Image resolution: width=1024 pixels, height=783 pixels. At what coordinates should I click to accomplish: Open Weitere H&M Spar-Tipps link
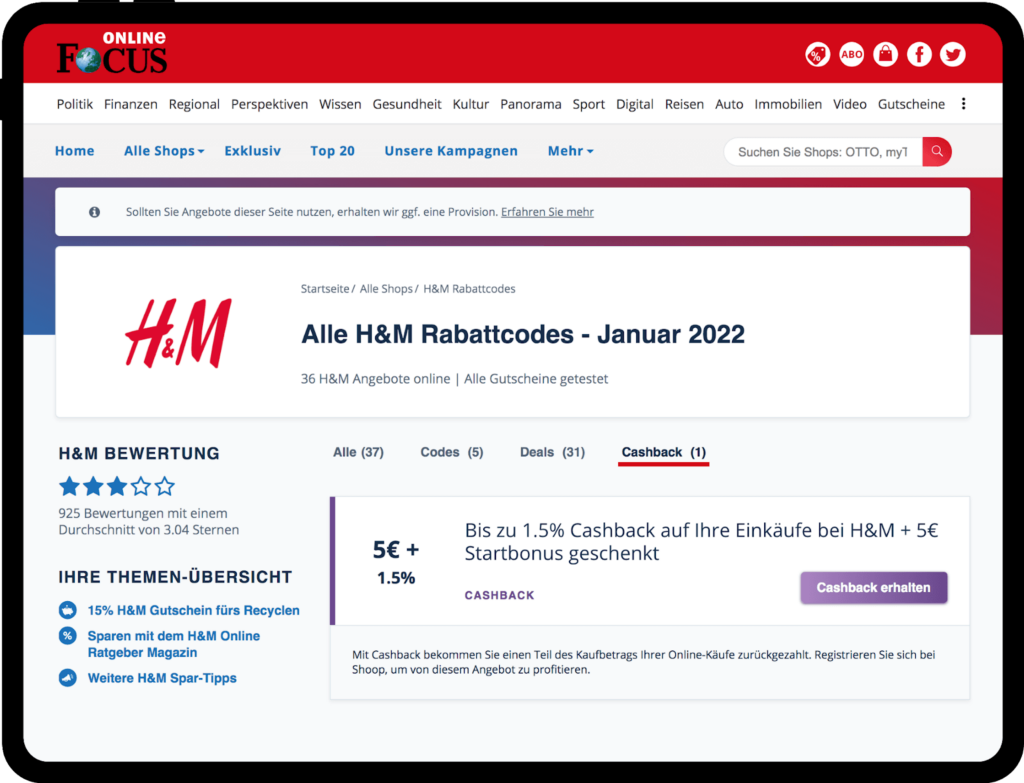tap(162, 678)
